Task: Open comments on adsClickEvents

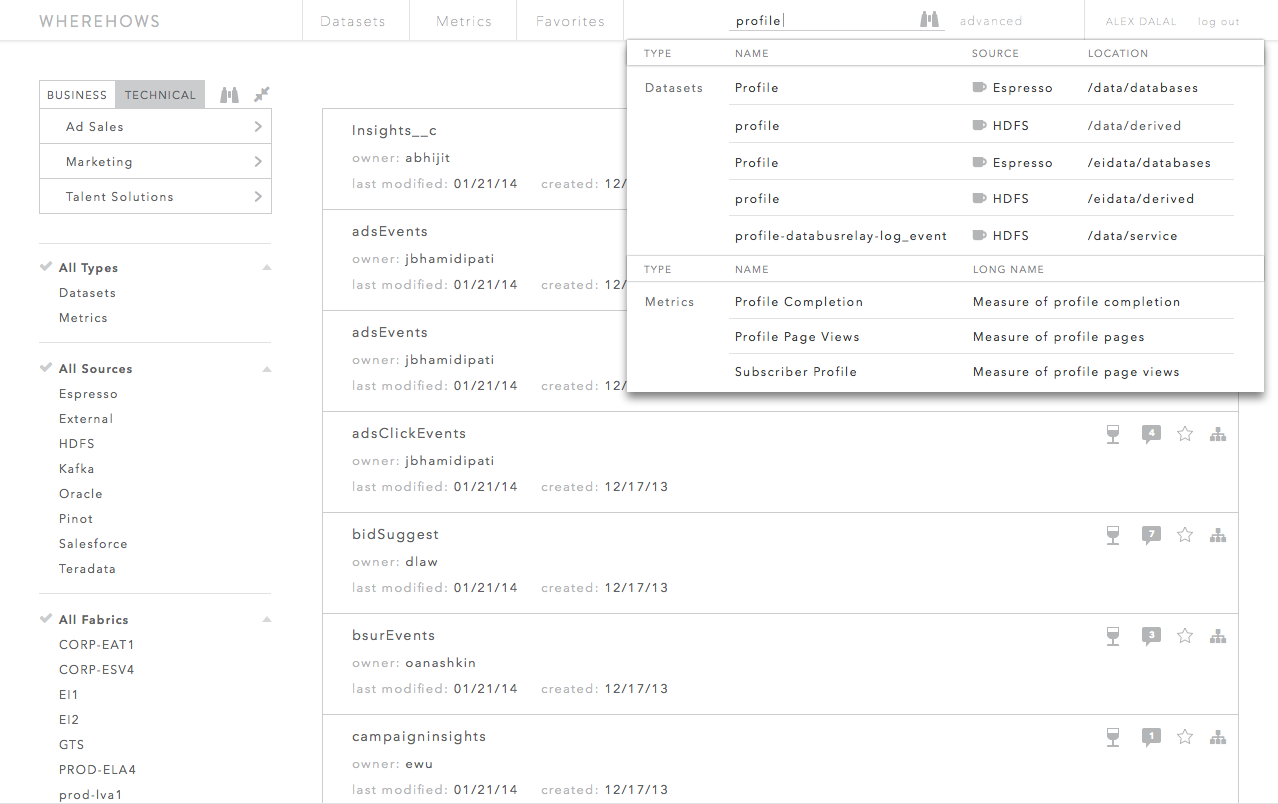Action: 1151,434
